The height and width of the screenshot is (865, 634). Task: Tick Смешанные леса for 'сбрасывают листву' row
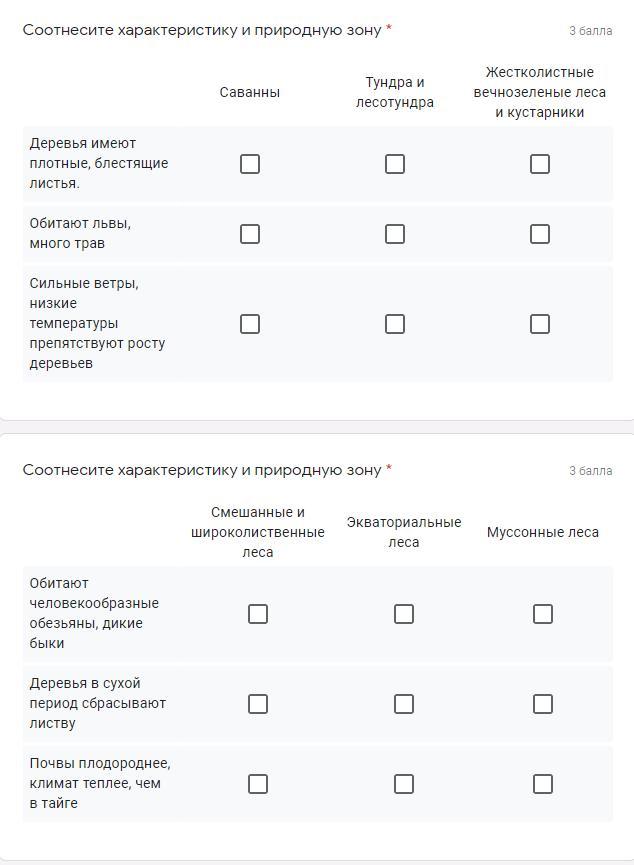[258, 703]
